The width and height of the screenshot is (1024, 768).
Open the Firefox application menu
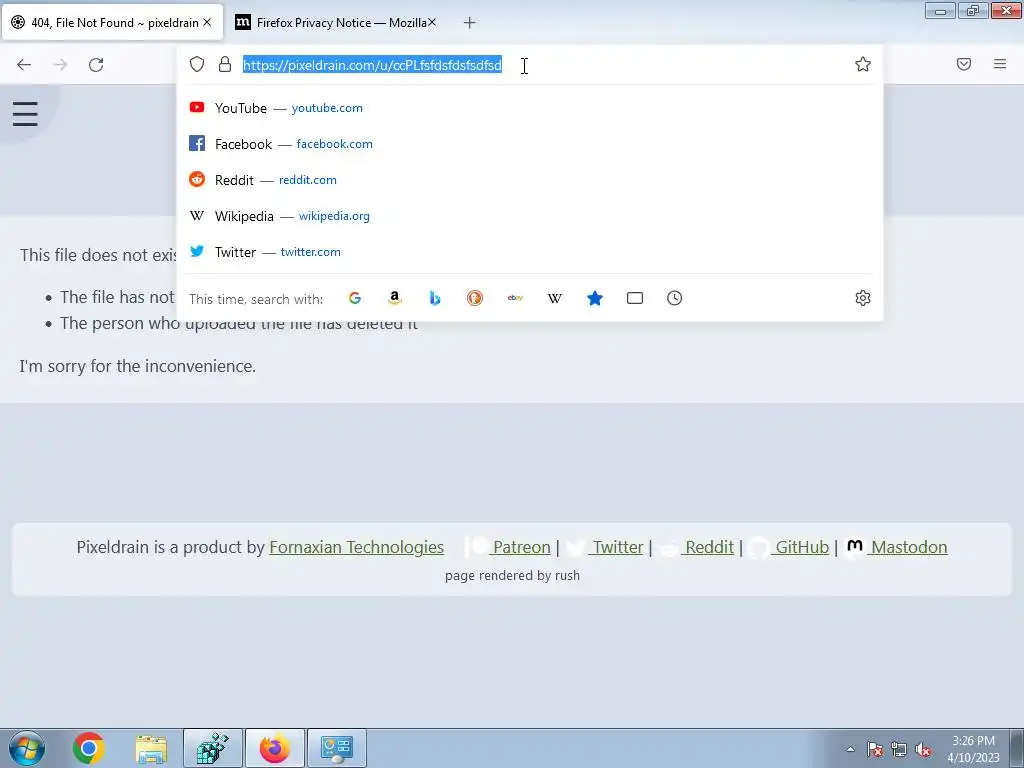coord(1000,64)
